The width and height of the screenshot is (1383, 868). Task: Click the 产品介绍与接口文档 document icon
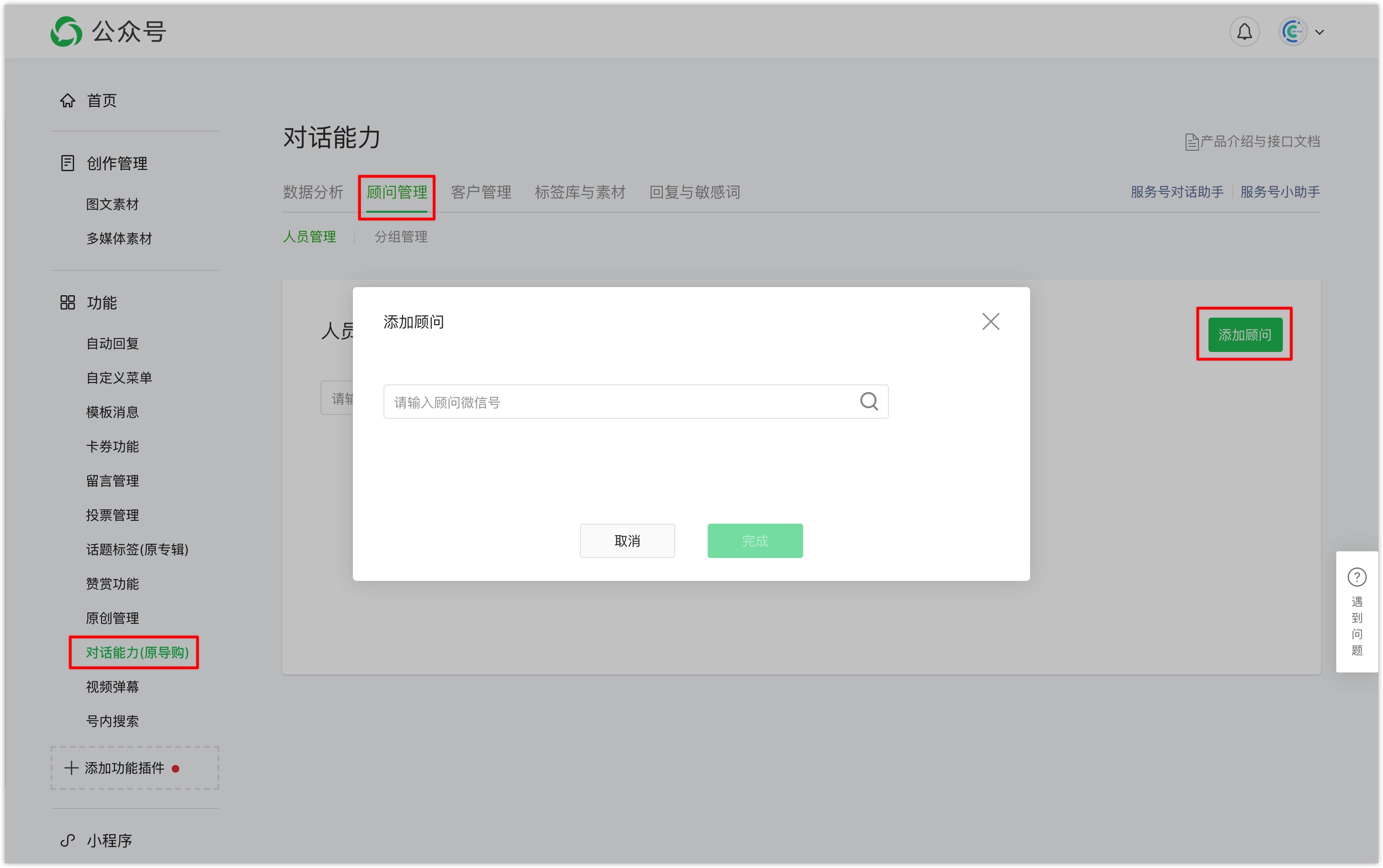point(1191,141)
